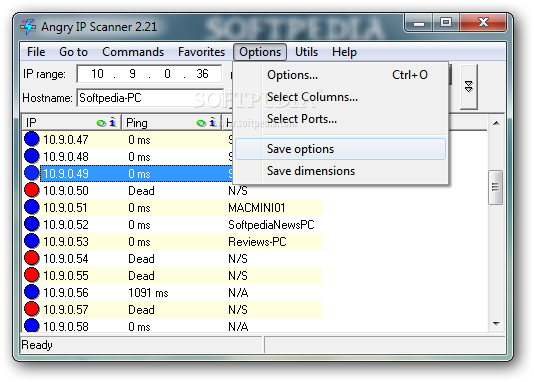Select row 10.9.0.55
Viewport: 534px width, 382px height.
pyautogui.click(x=172, y=275)
